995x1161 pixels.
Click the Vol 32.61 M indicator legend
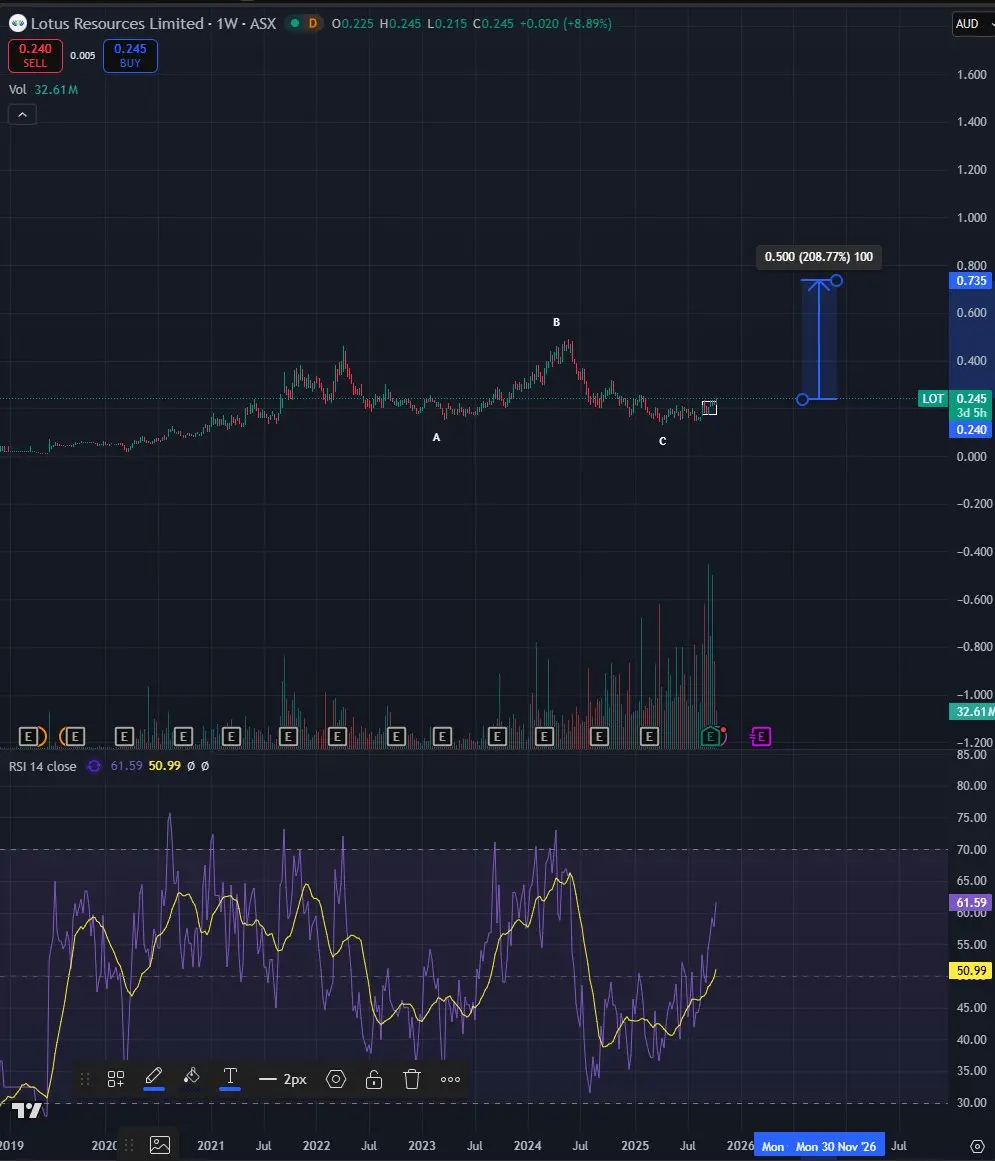pyautogui.click(x=43, y=90)
